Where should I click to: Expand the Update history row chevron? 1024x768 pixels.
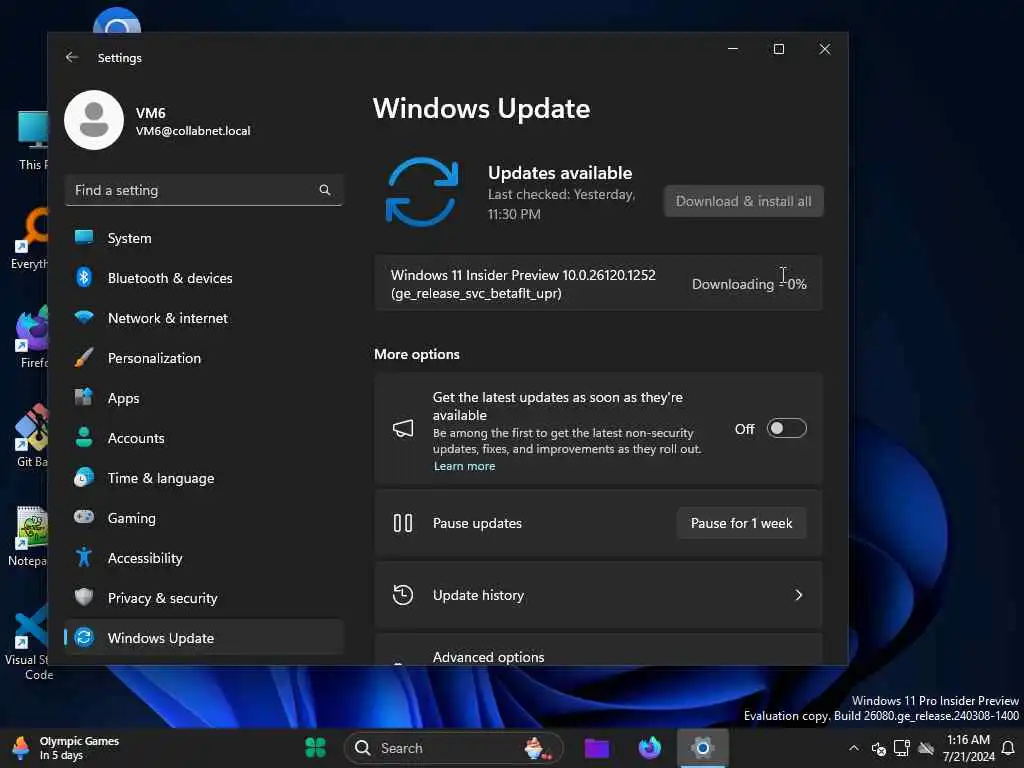click(x=799, y=595)
